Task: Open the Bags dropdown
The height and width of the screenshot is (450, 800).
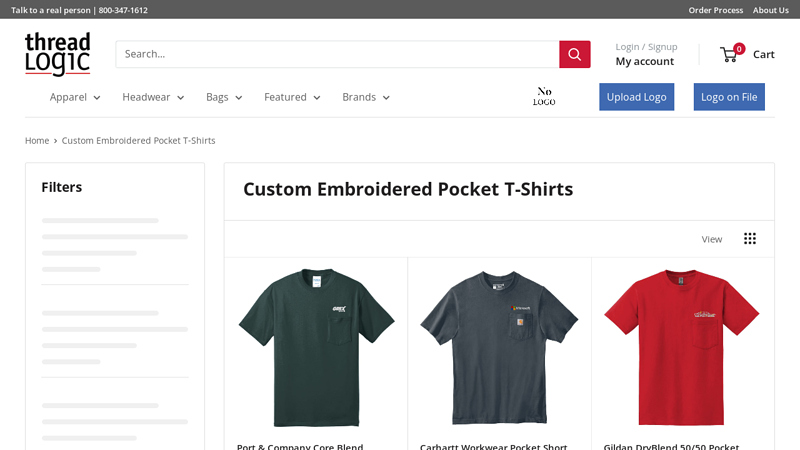Action: [224, 97]
